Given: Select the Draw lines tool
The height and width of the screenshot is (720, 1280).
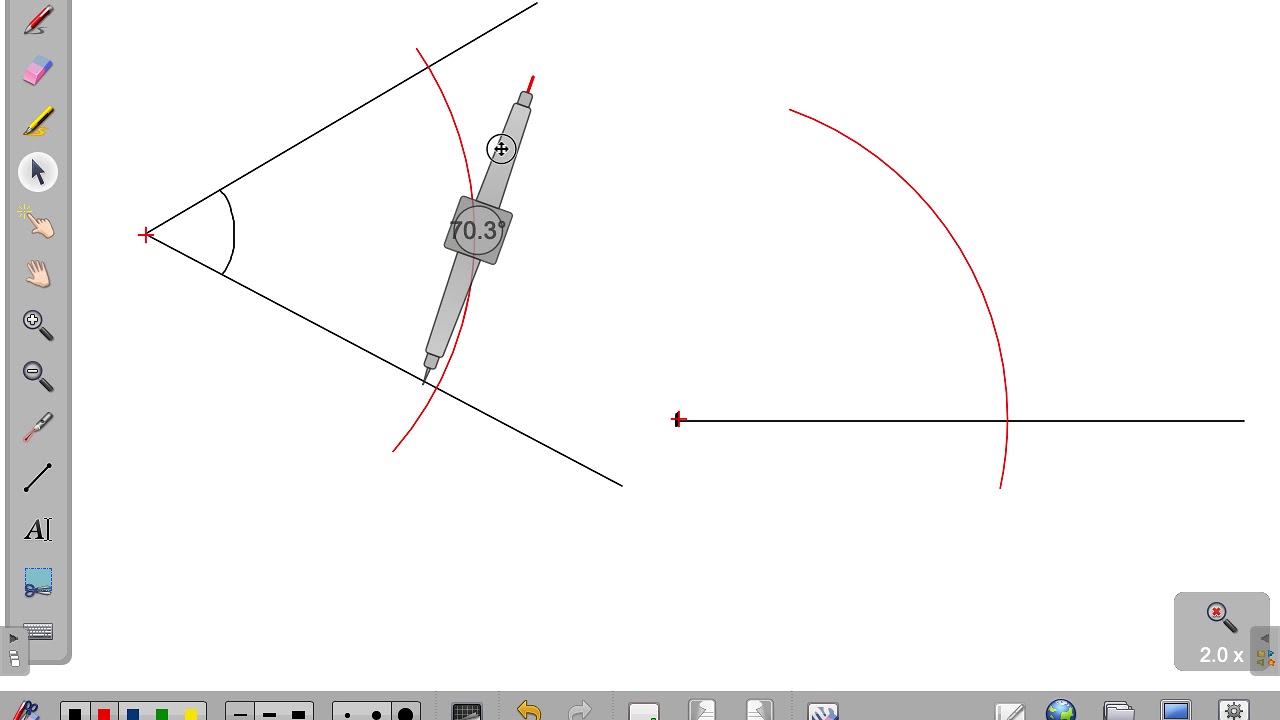Looking at the screenshot, I should point(38,478).
